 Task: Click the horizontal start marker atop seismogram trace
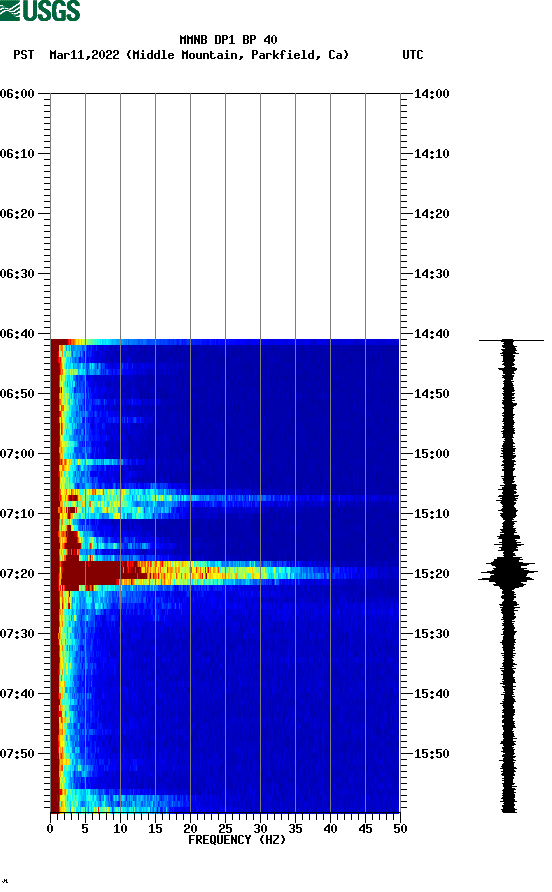pos(511,340)
